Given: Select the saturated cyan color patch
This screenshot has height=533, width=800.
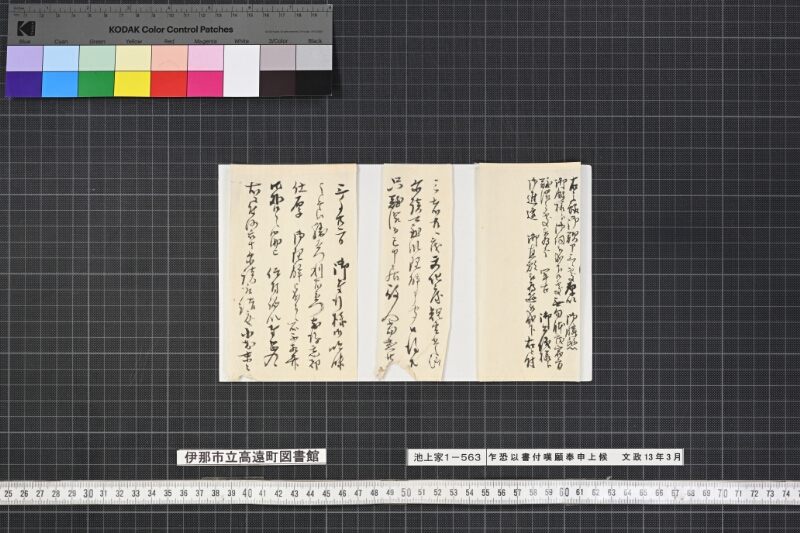Looking at the screenshot, I should tap(60, 84).
